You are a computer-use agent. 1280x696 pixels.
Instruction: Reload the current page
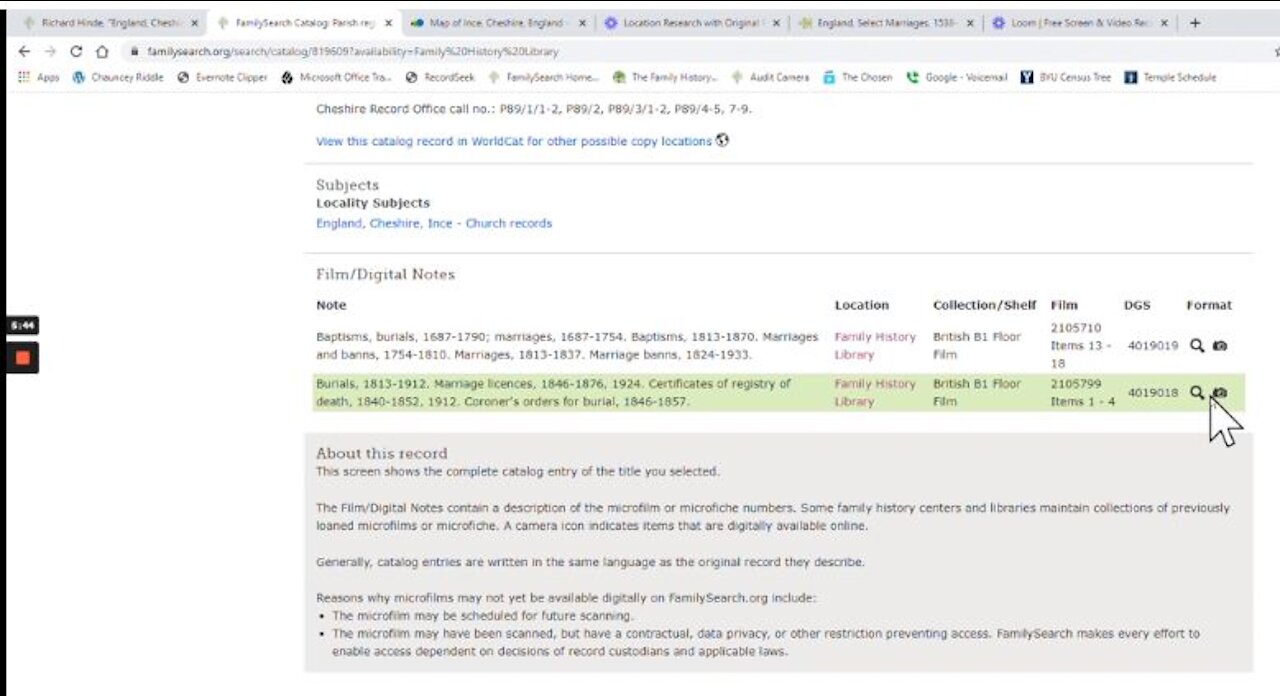(76, 52)
